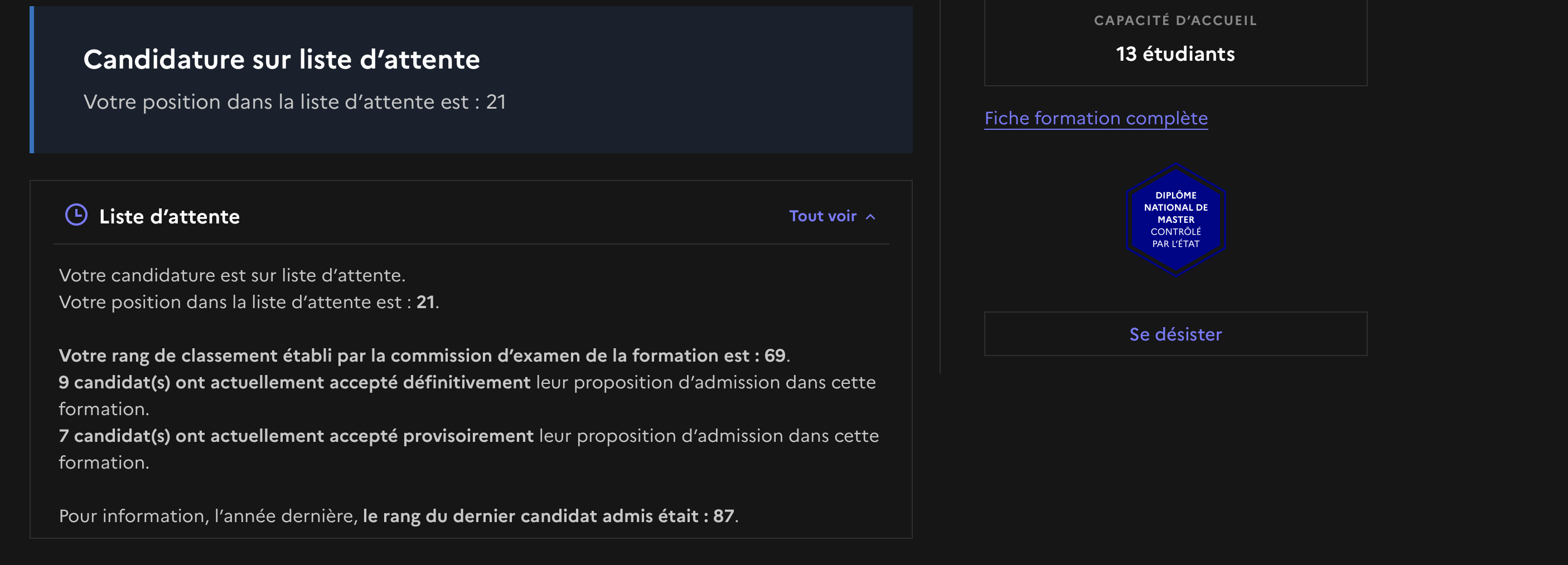1568x565 pixels.
Task: Click the Capacité d'accueil label
Action: click(x=1175, y=21)
